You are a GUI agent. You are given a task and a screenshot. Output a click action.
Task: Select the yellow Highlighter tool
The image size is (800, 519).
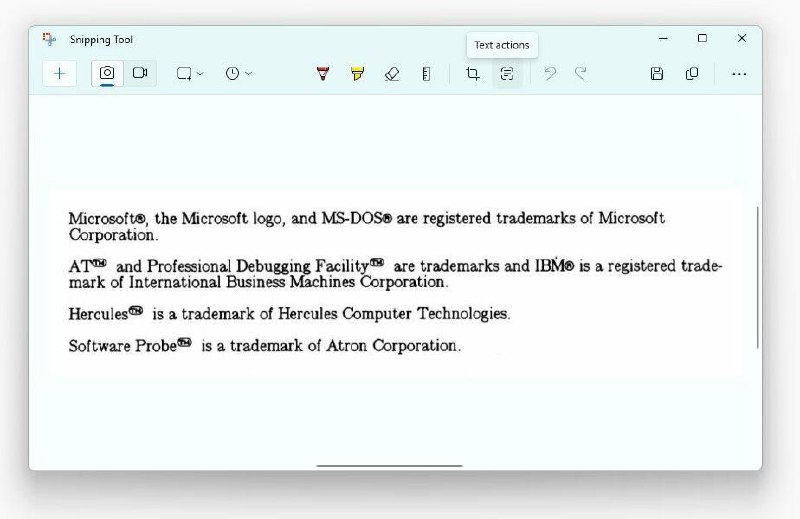[x=357, y=74]
